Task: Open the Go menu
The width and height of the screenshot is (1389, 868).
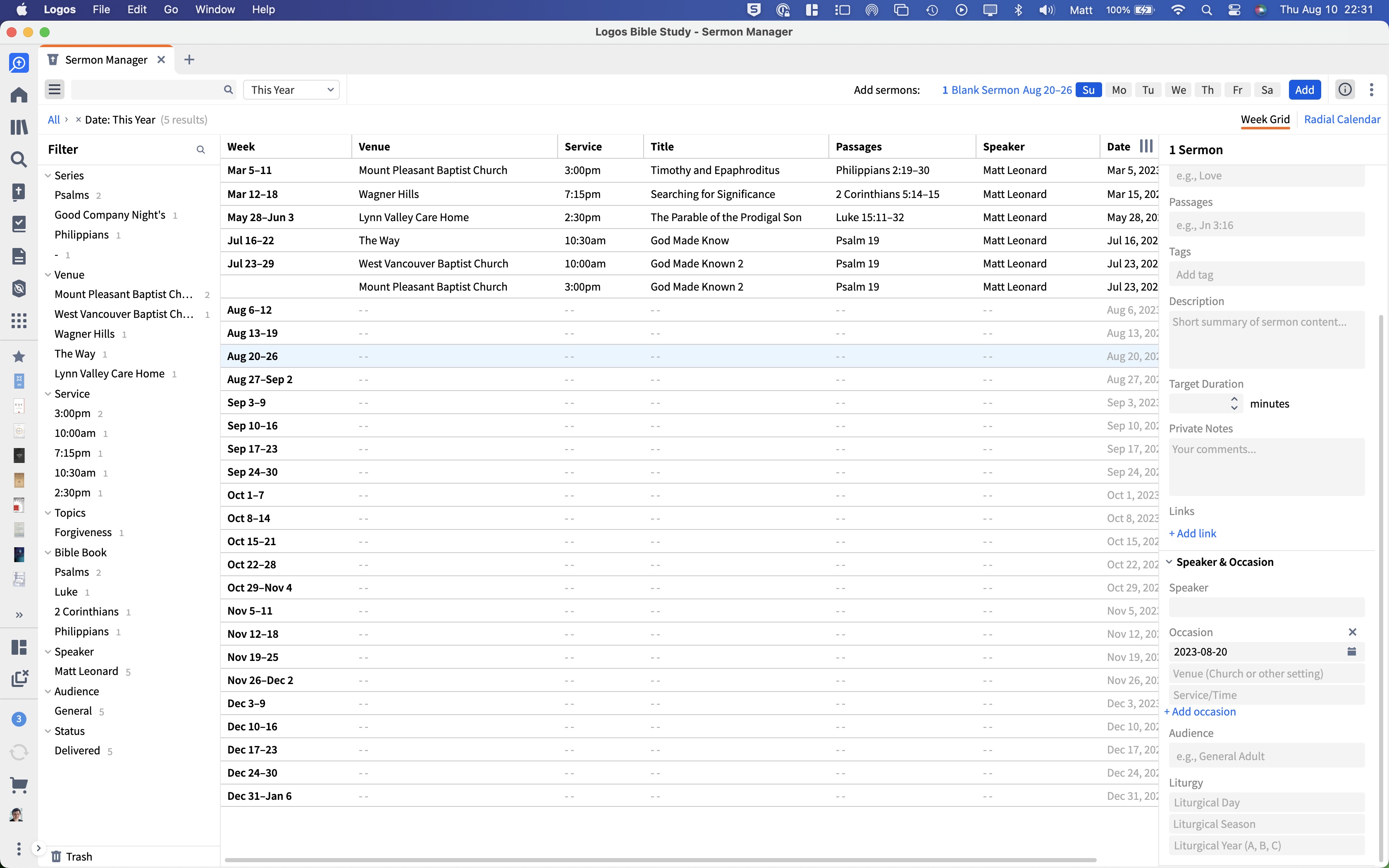Action: click(171, 10)
